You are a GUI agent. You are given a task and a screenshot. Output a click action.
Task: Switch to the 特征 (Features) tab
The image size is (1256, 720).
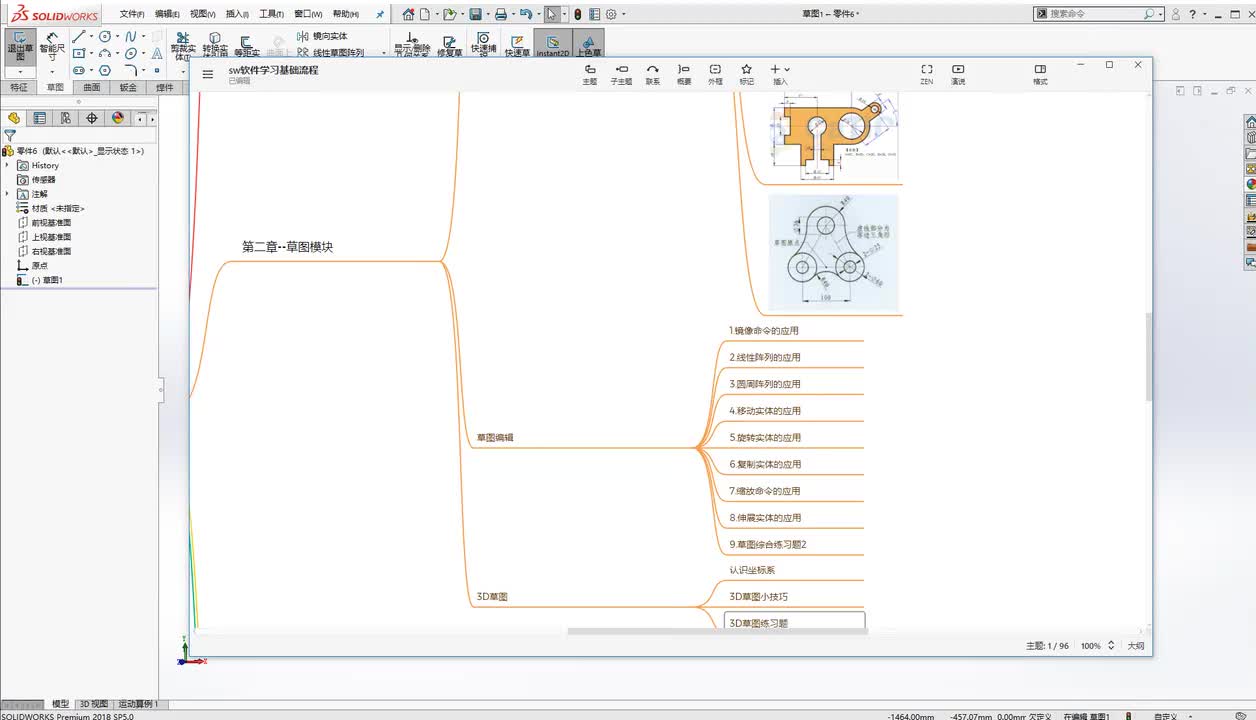click(x=19, y=88)
